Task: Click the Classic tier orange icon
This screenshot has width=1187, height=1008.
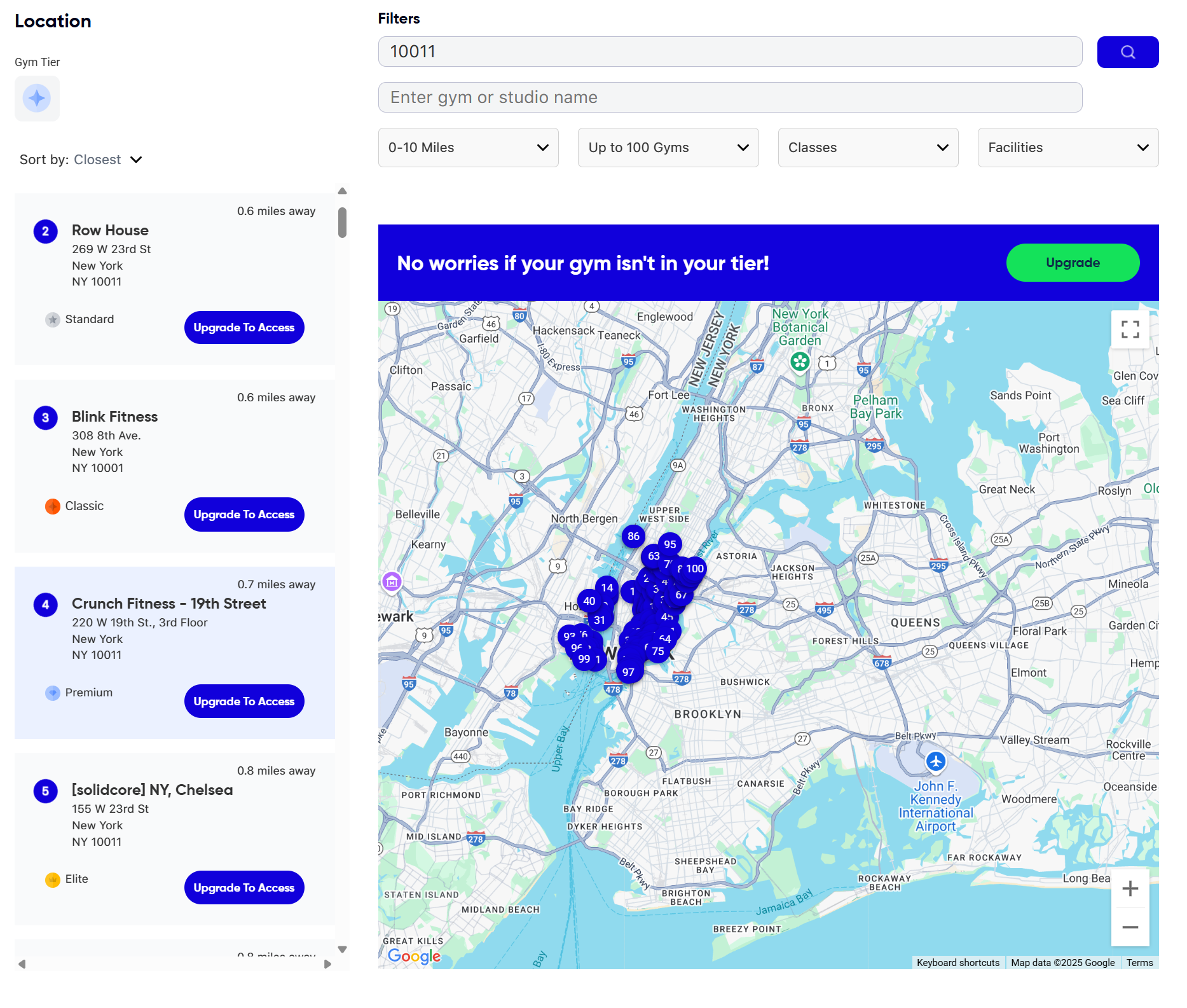Action: [x=53, y=506]
